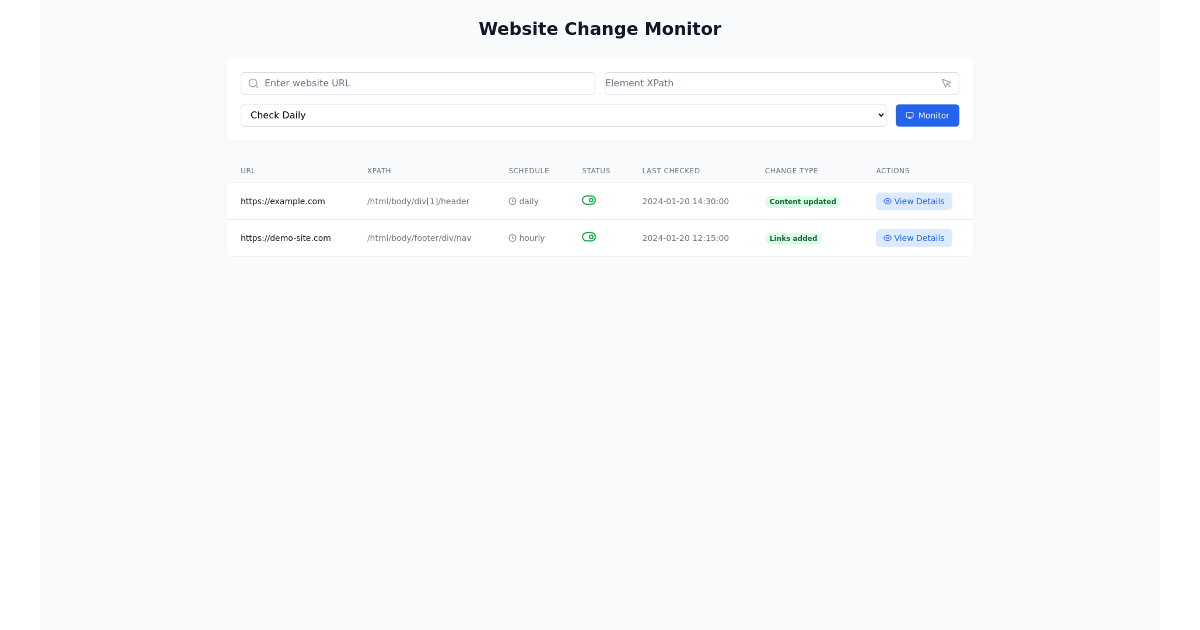Click the green status icon for demo-site.com
1200x630 pixels.
589,237
